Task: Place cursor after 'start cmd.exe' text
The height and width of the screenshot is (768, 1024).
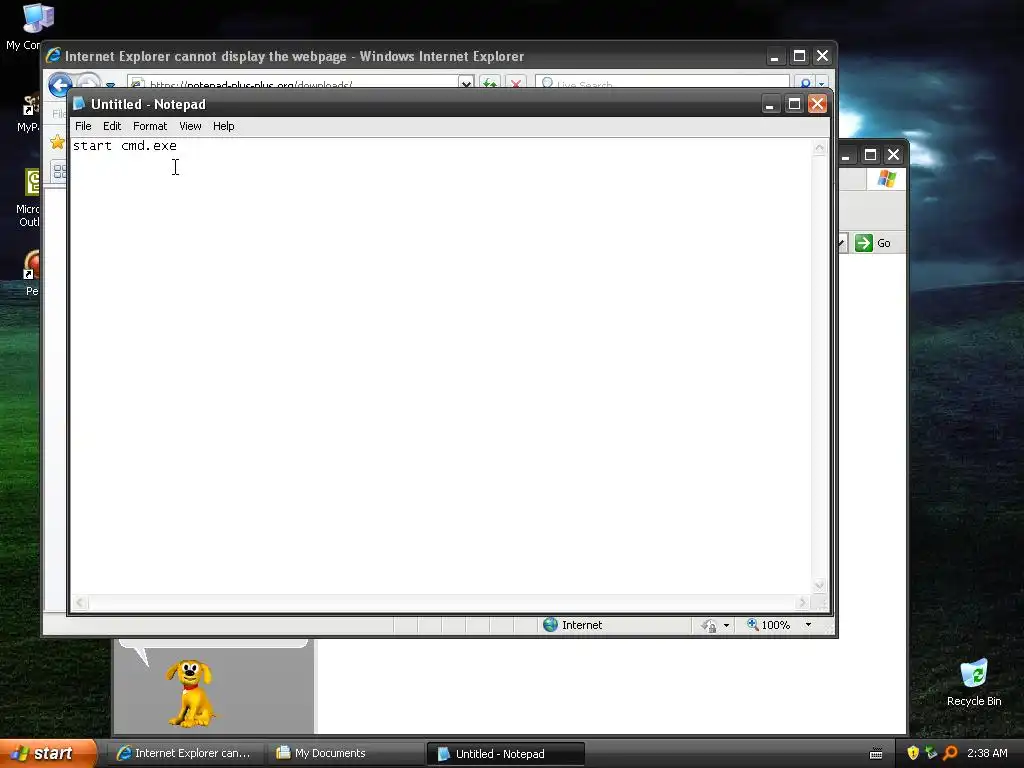Action: [x=178, y=146]
